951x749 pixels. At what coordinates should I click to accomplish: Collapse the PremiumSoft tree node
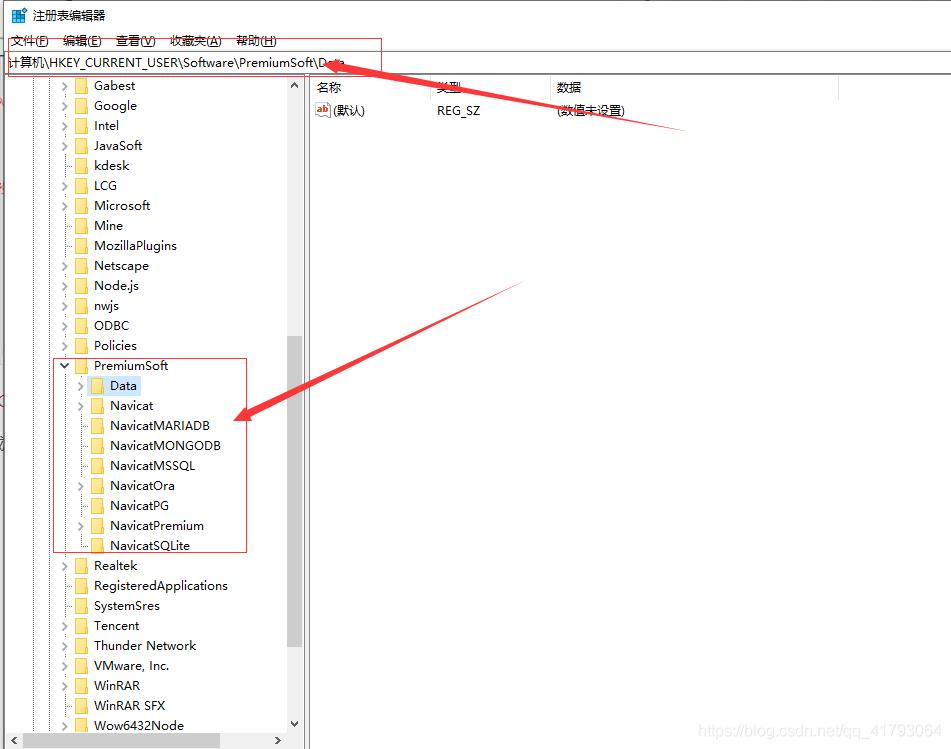pyautogui.click(x=65, y=366)
